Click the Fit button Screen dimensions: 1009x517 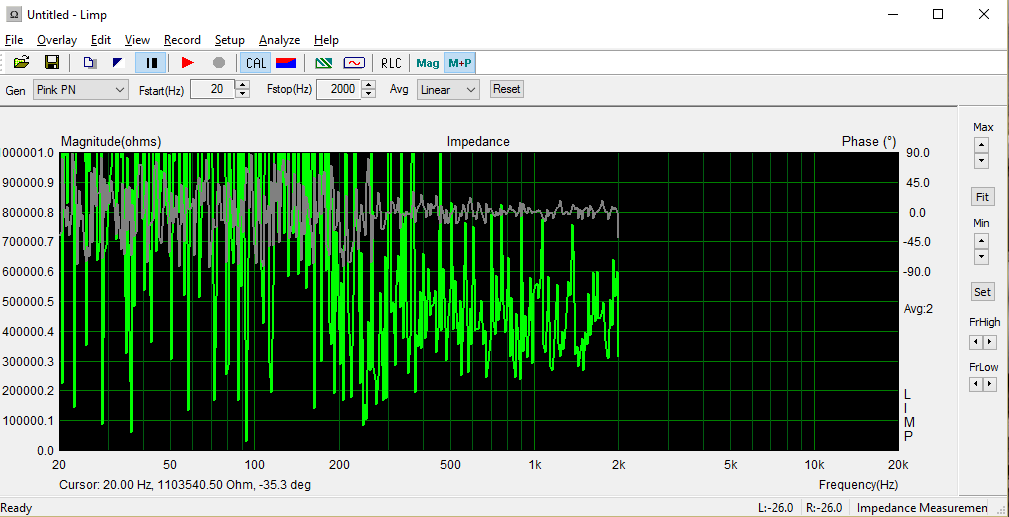click(x=982, y=197)
